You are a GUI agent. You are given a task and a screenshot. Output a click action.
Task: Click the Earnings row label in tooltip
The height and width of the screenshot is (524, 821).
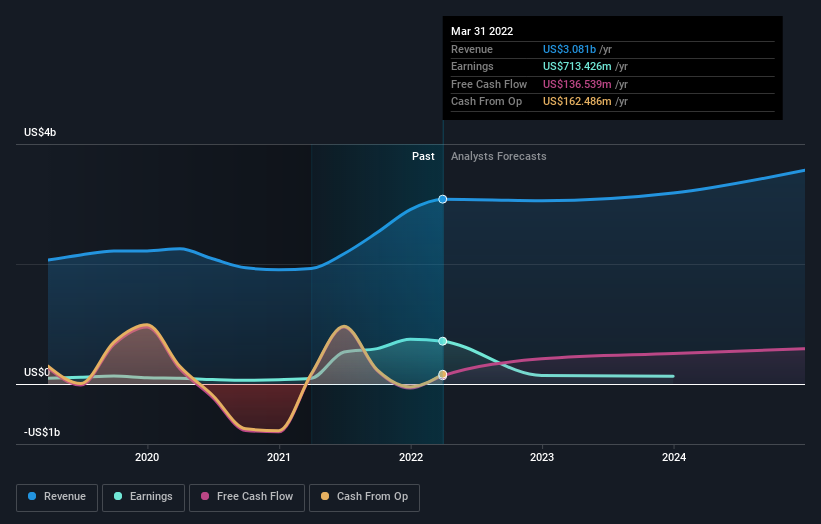tap(472, 66)
